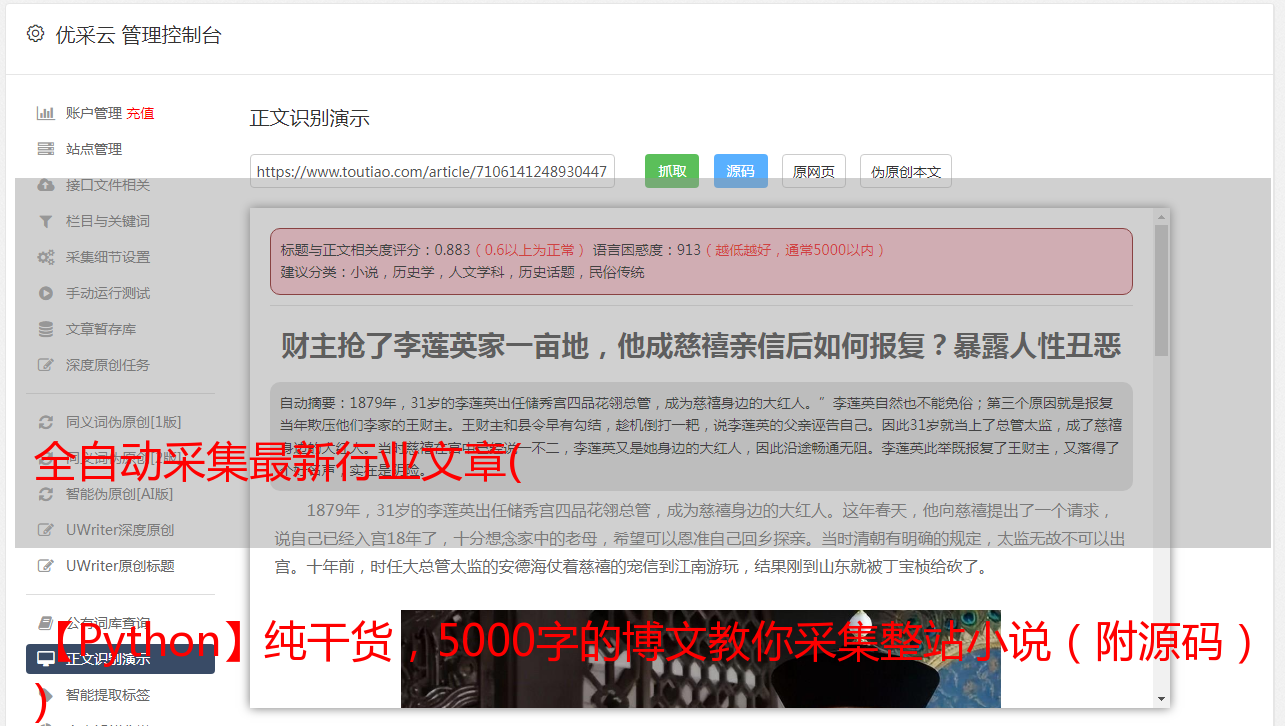Open UWriter原创标题 menu item

pos(120,566)
